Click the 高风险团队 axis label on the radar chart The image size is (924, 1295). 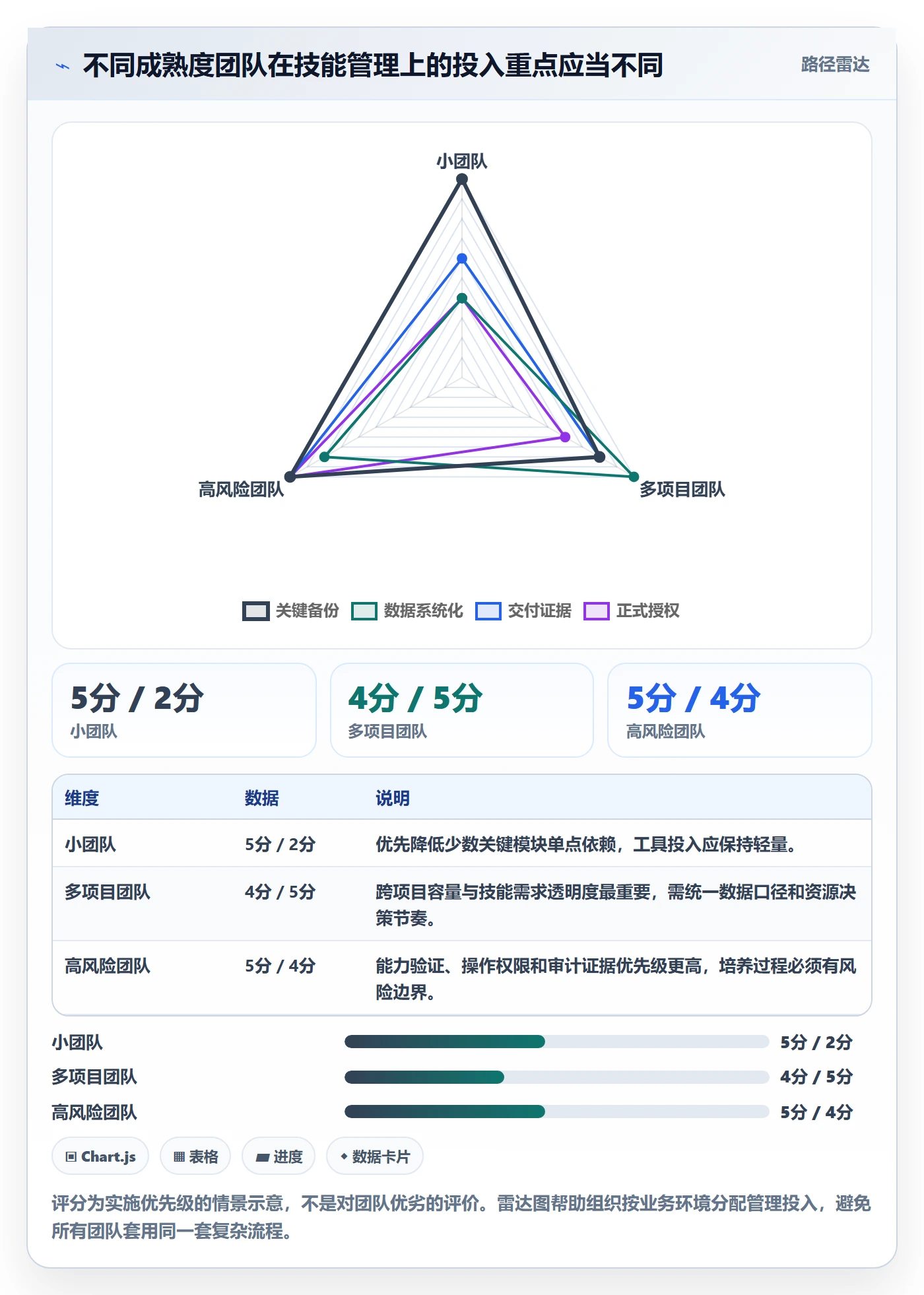coord(241,489)
